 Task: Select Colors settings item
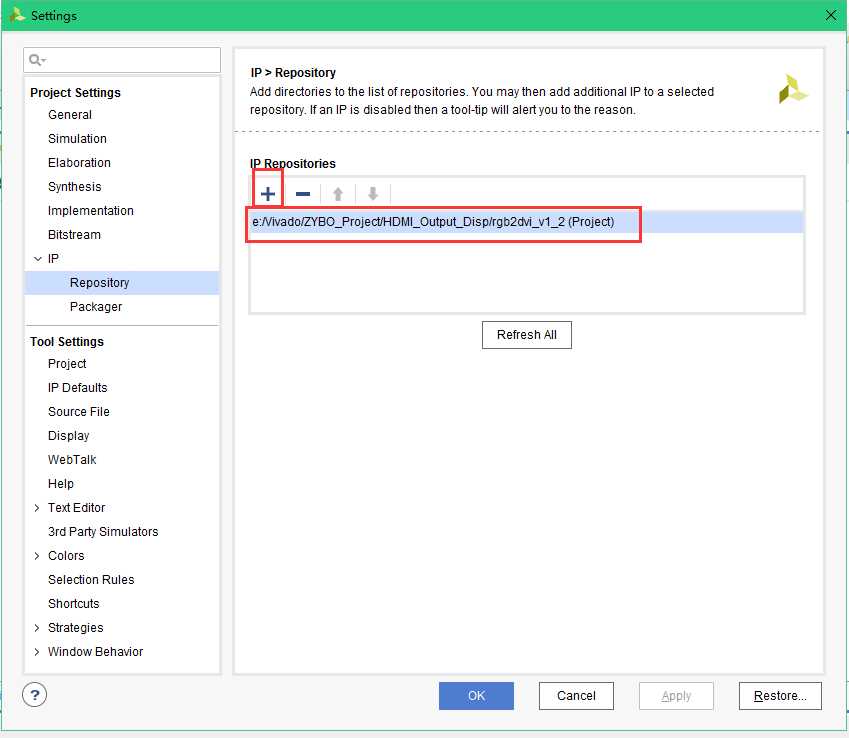pos(66,556)
